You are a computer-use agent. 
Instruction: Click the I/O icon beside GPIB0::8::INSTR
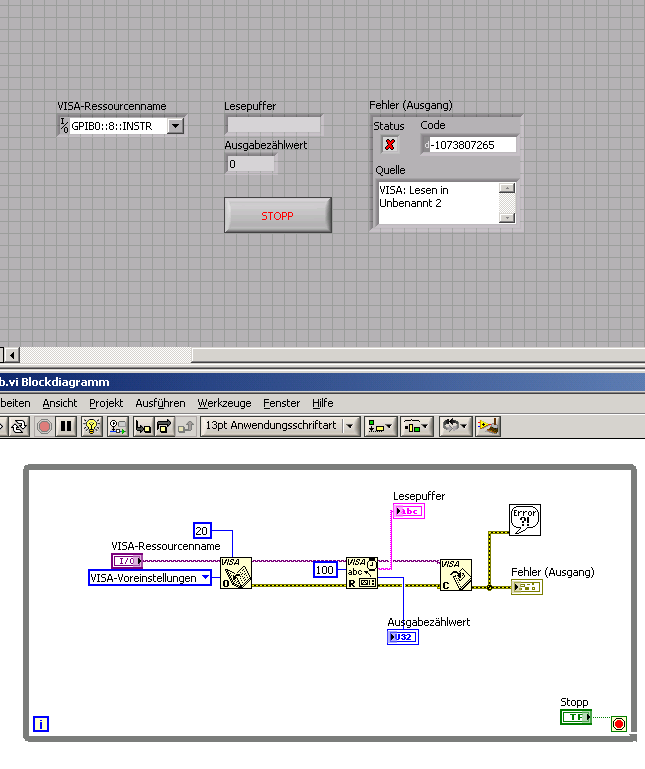[64, 126]
